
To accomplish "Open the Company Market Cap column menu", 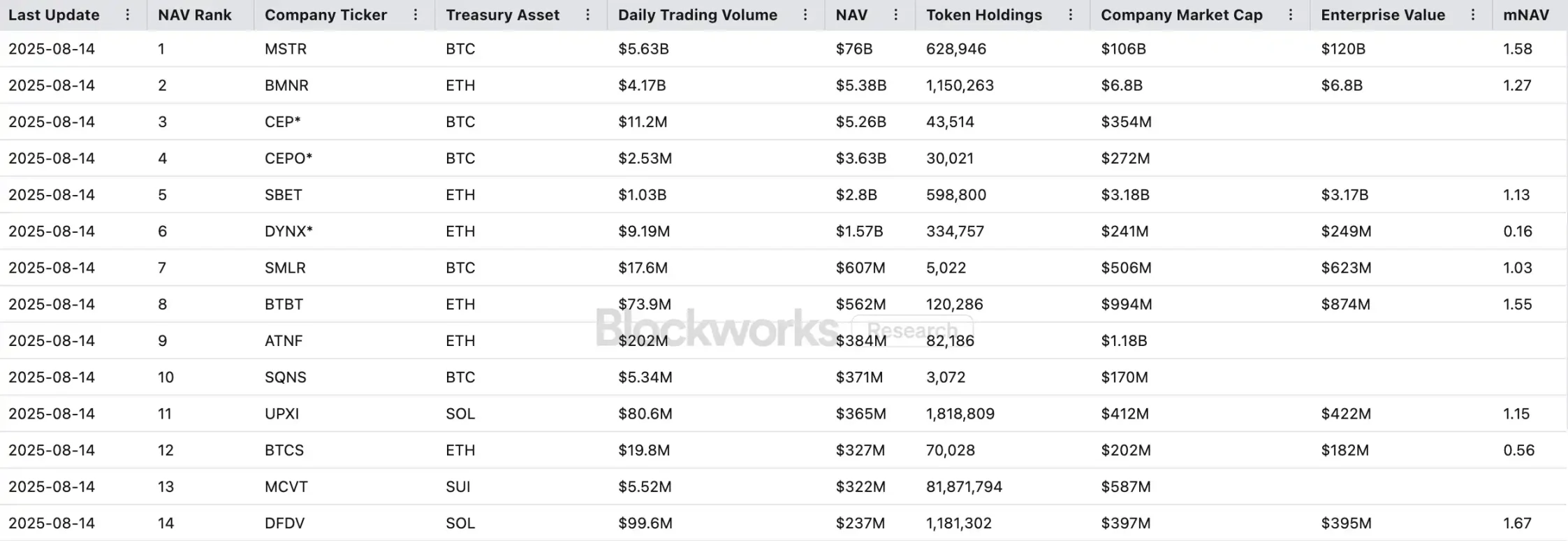I will click(x=1291, y=15).
